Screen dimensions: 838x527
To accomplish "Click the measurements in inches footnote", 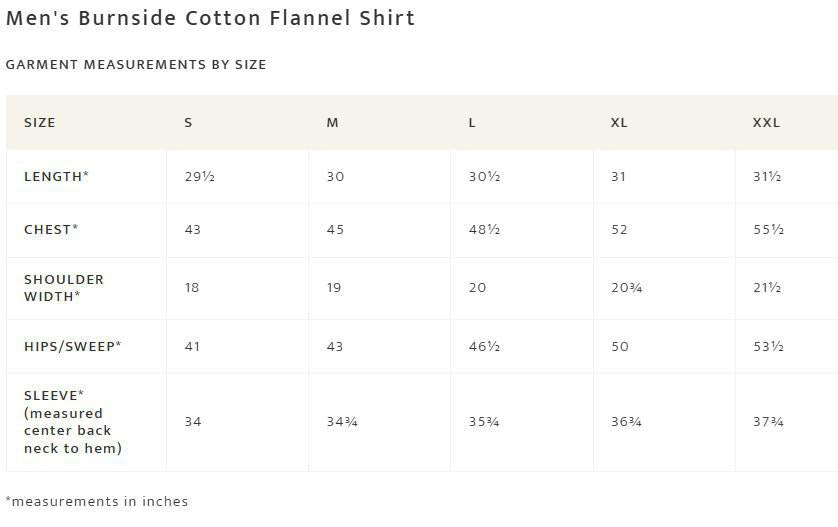I will 97,501.
